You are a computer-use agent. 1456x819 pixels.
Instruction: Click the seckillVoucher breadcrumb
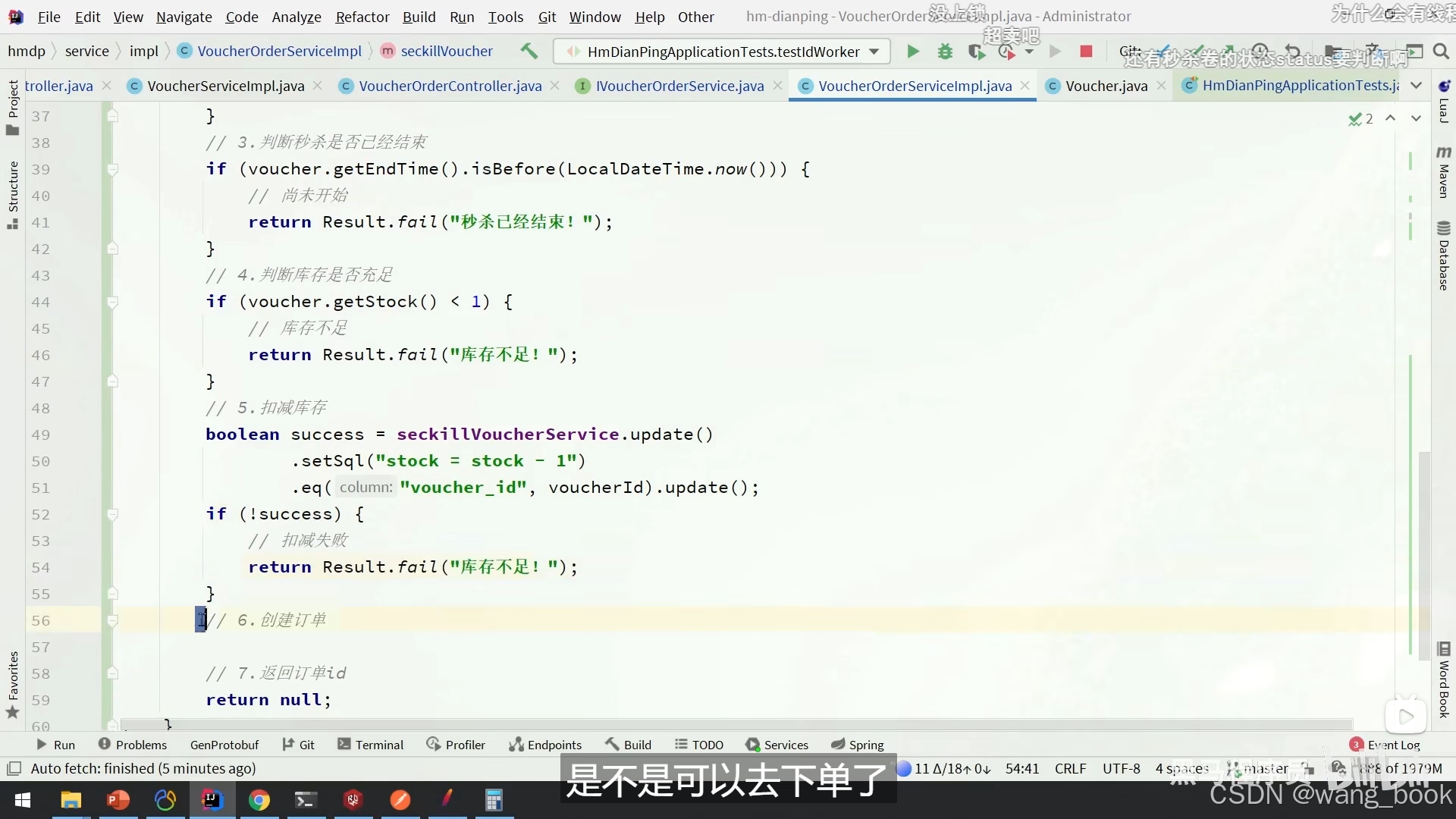(446, 51)
